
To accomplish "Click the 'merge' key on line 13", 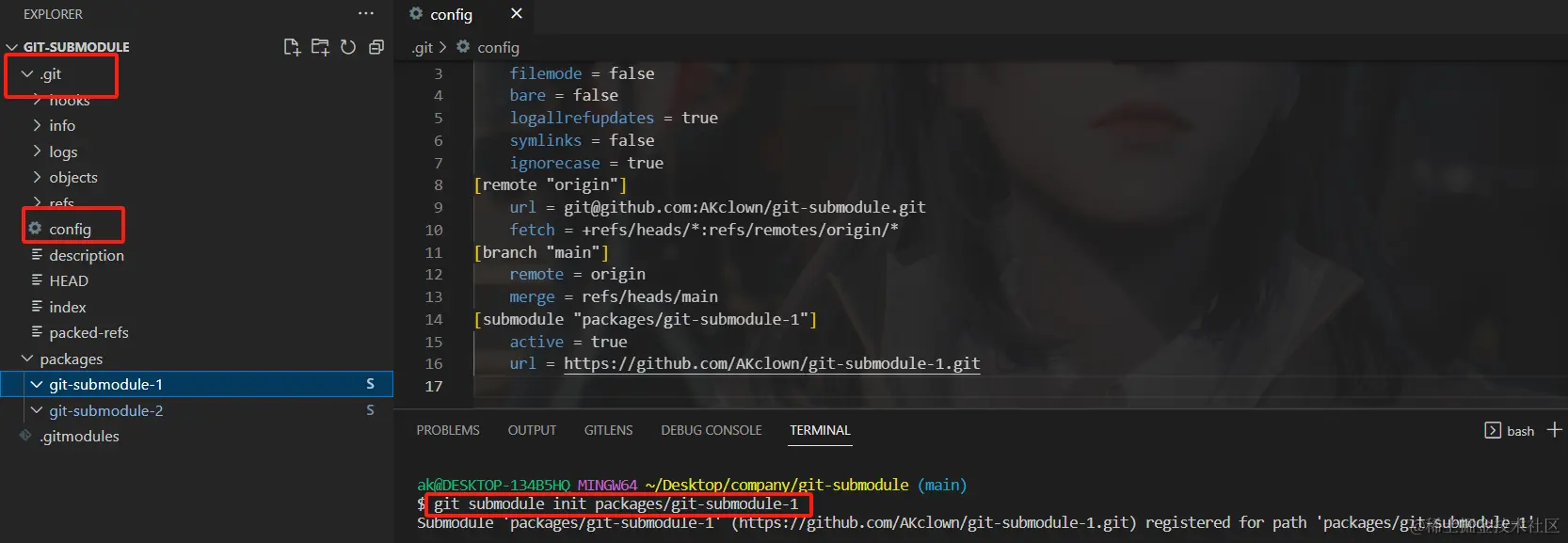I will 532,296.
